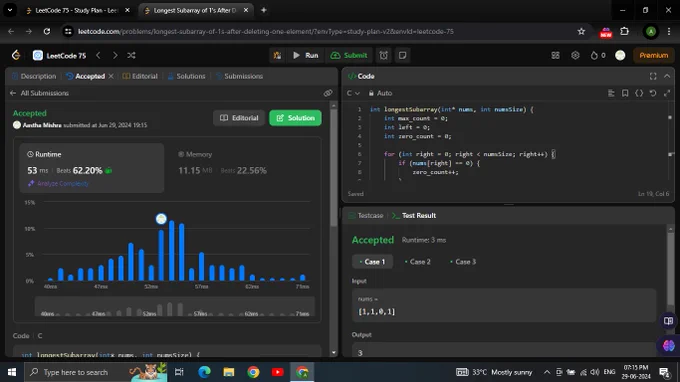Switch to the Test Result tab
This screenshot has height=382, width=680.
pos(414,215)
